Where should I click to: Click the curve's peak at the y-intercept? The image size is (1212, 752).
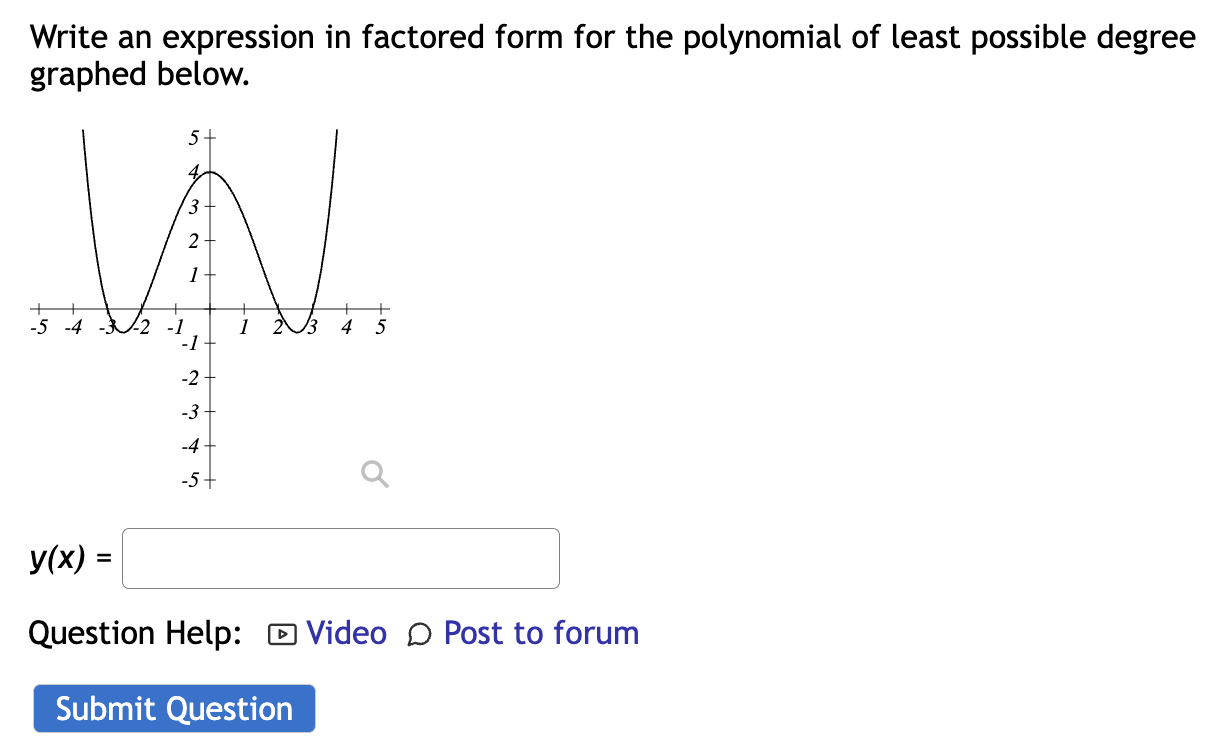coord(210,172)
